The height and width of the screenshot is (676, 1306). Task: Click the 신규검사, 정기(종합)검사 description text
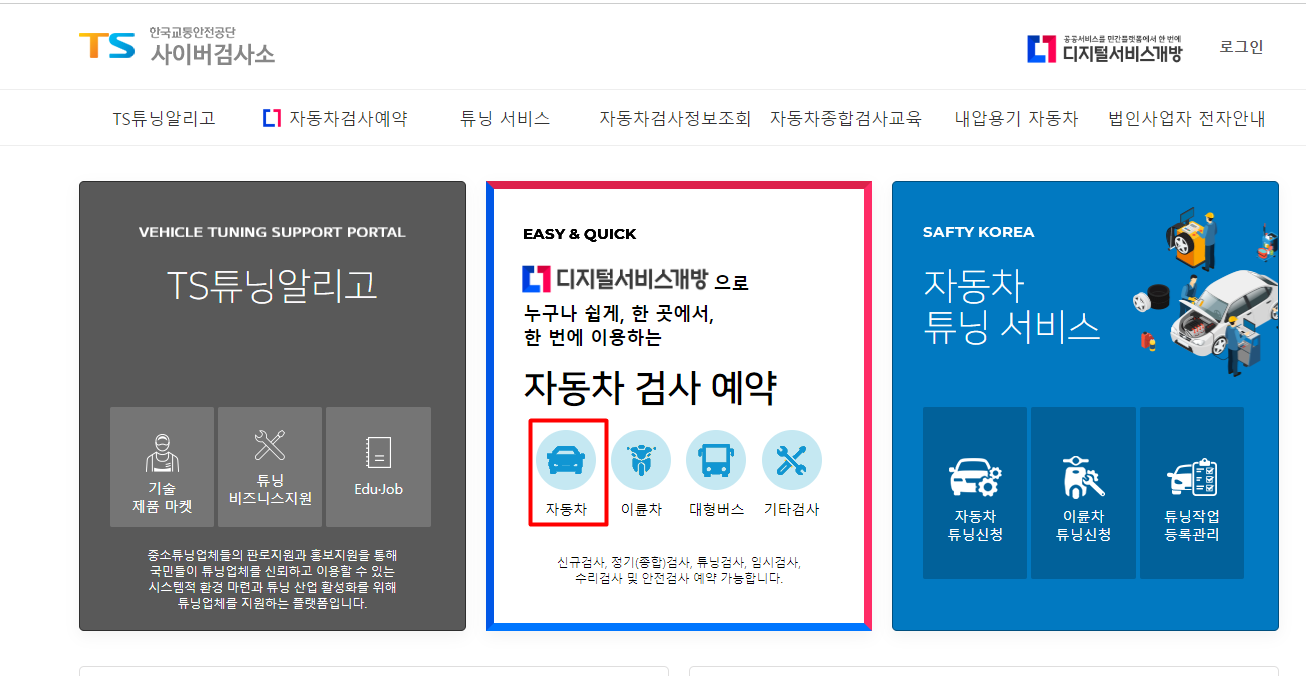click(679, 570)
